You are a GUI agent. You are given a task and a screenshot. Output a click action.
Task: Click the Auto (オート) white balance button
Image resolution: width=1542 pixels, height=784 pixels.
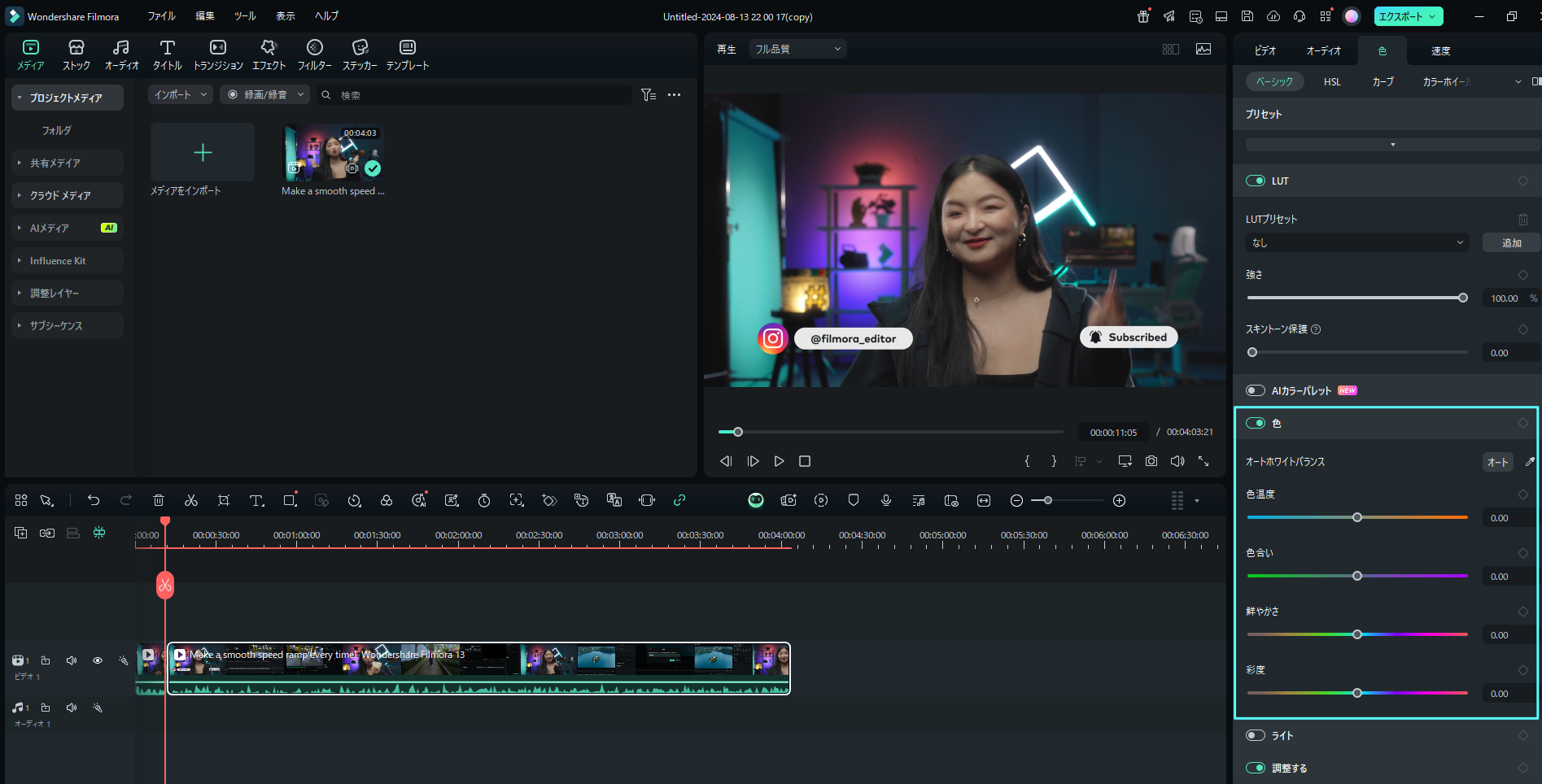[x=1497, y=462]
